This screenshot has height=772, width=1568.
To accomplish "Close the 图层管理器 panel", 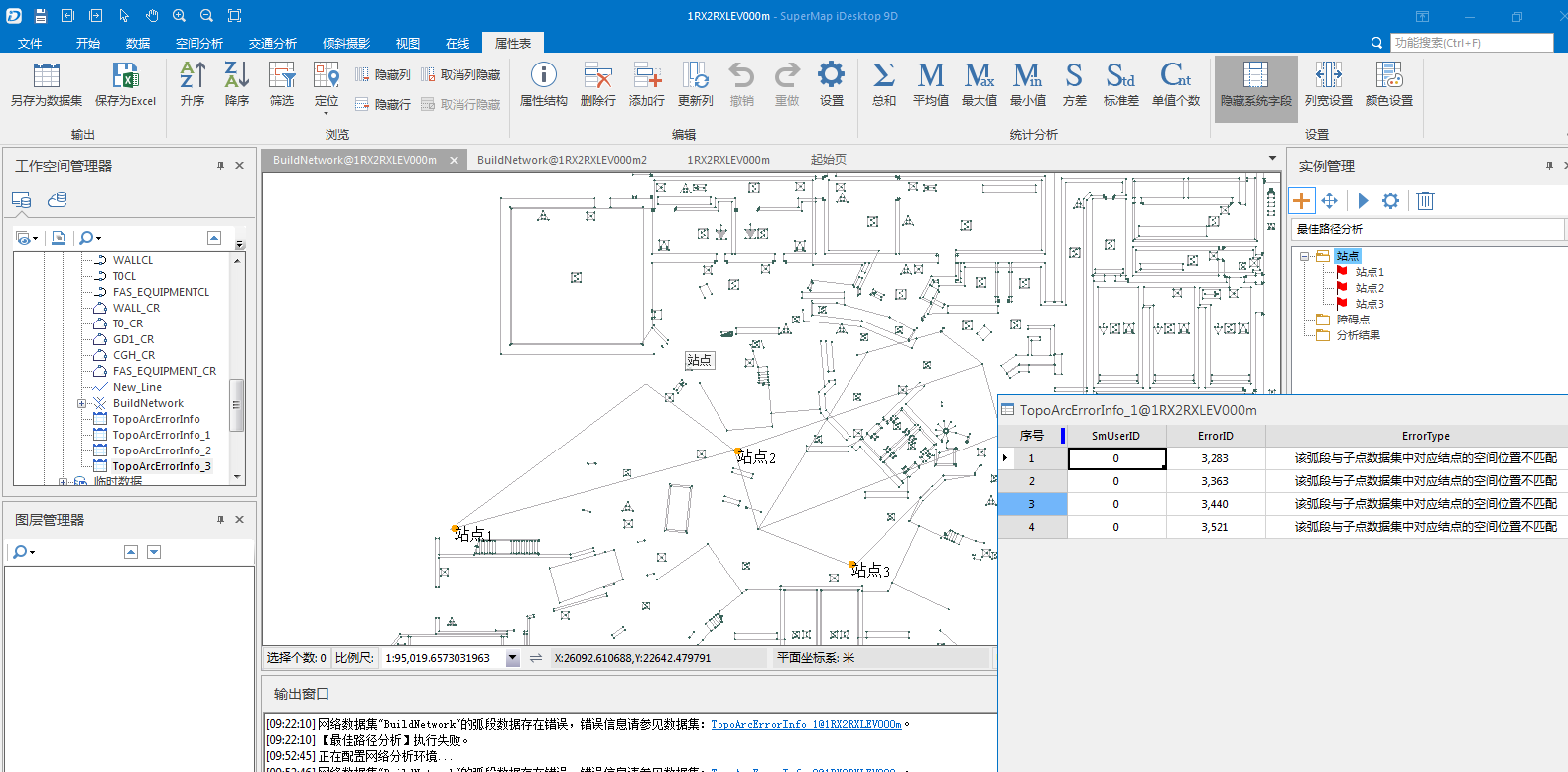I will coord(239,520).
